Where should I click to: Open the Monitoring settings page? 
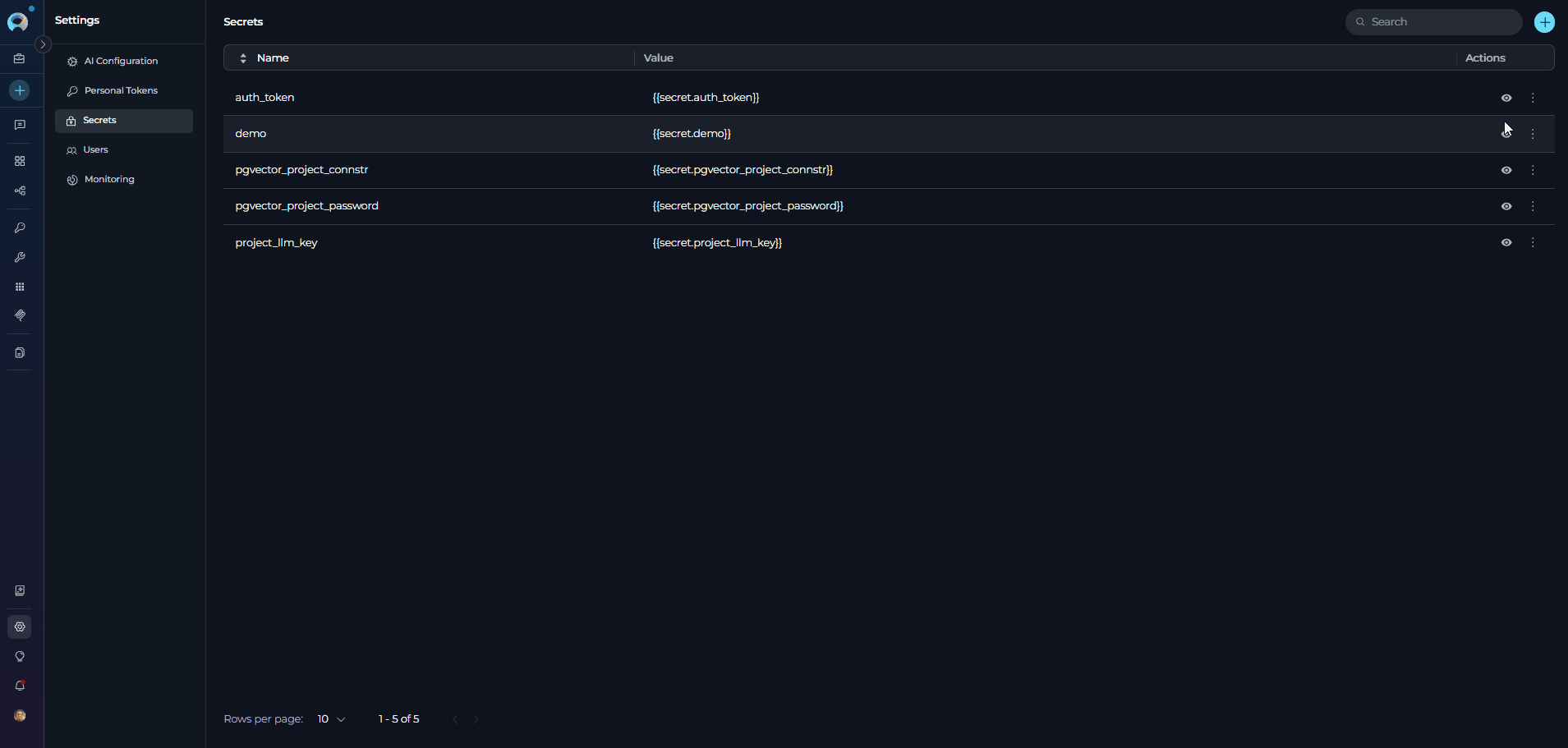click(x=108, y=179)
